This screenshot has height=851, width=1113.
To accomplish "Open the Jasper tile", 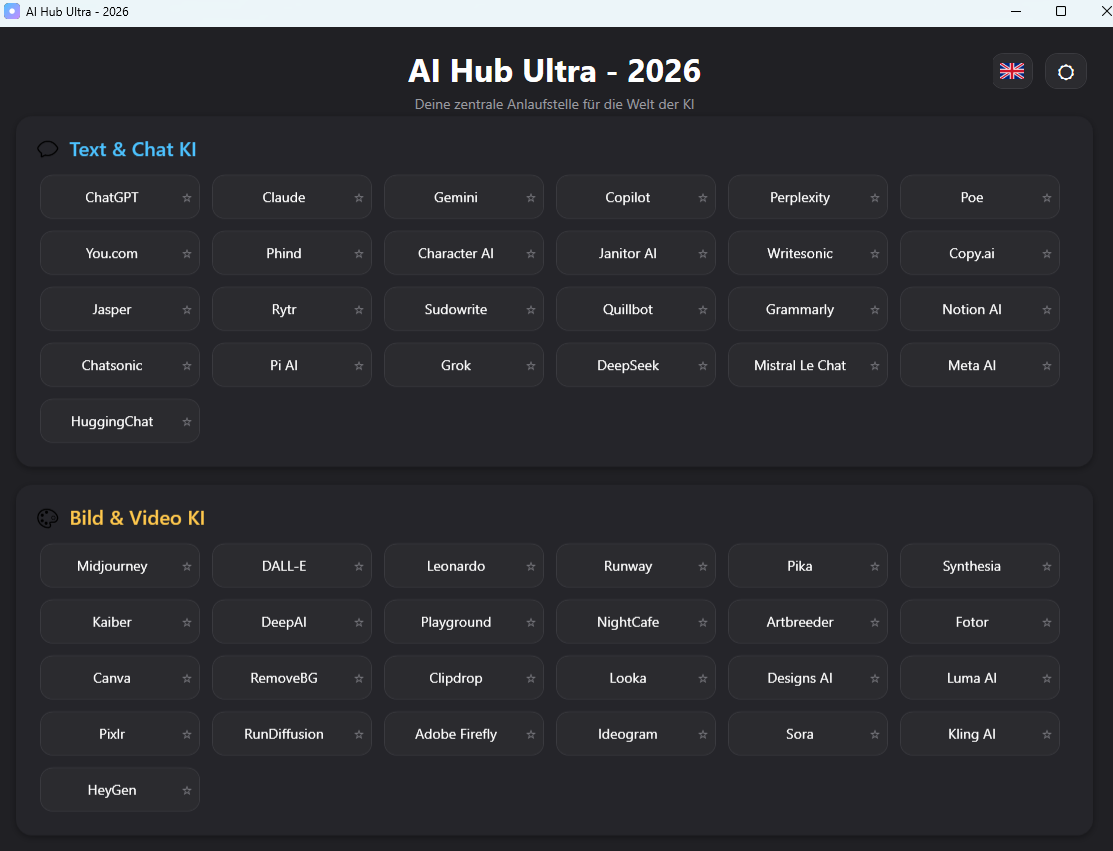I will tap(119, 309).
